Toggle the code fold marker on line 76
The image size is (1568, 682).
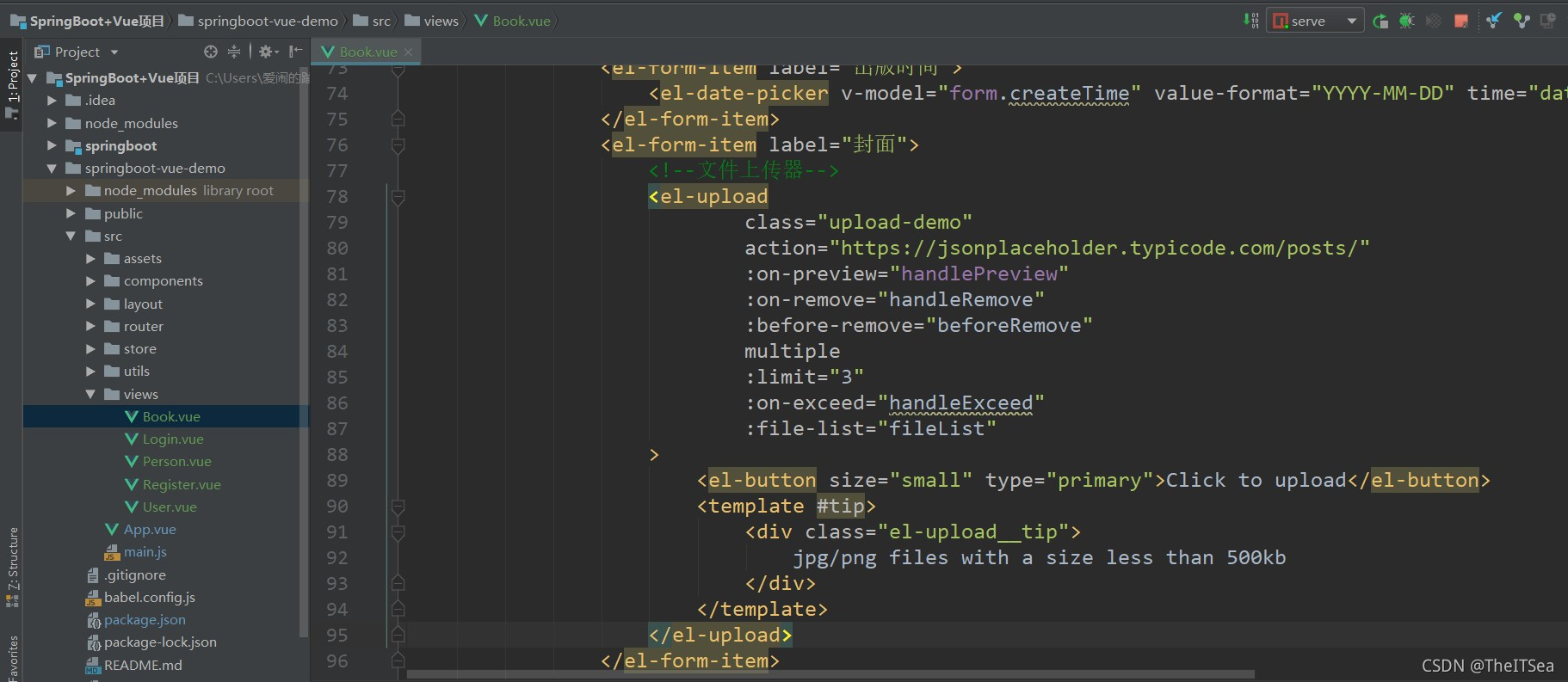[x=398, y=145]
